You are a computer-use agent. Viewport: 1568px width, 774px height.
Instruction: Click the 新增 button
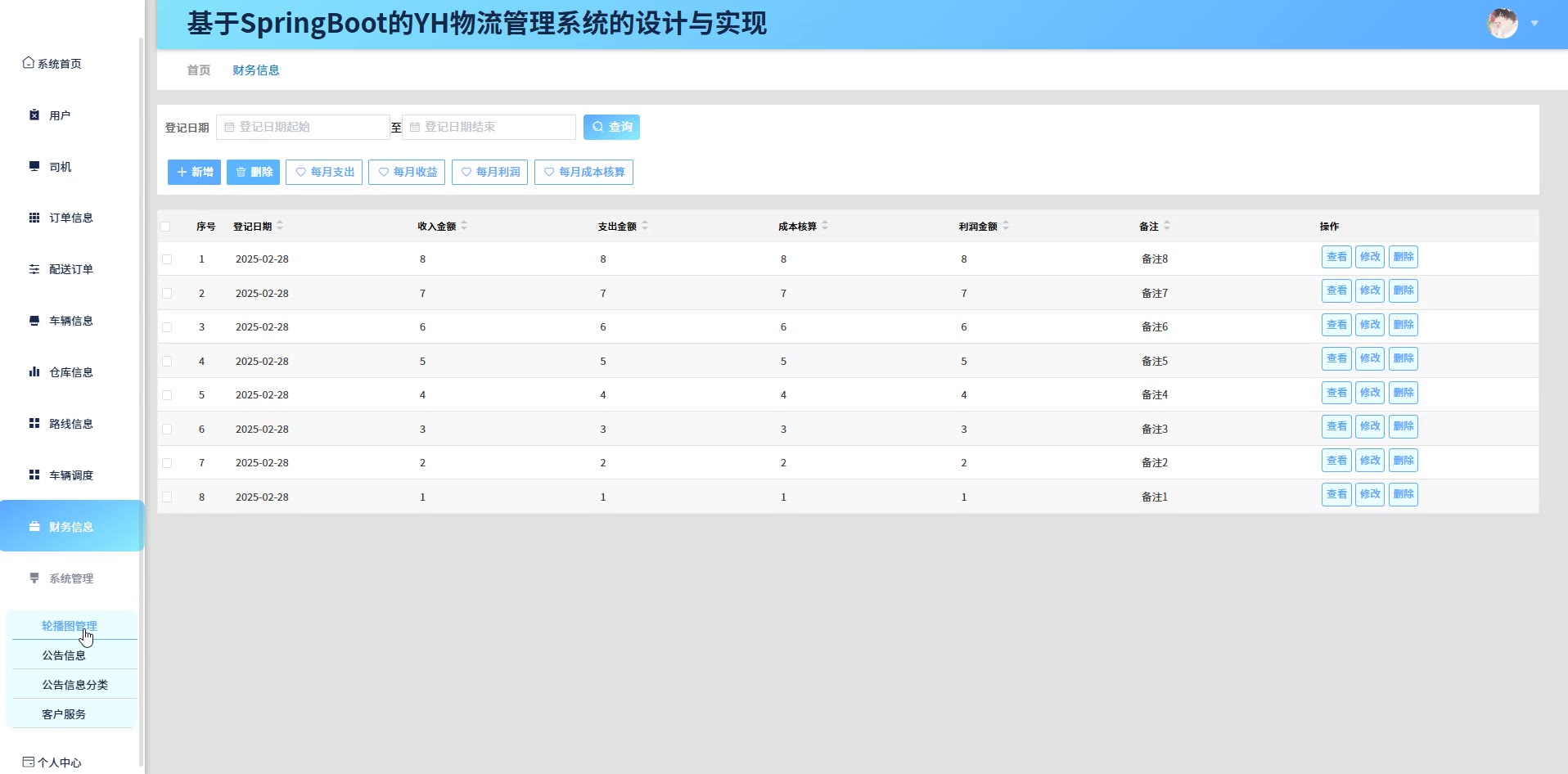point(194,172)
